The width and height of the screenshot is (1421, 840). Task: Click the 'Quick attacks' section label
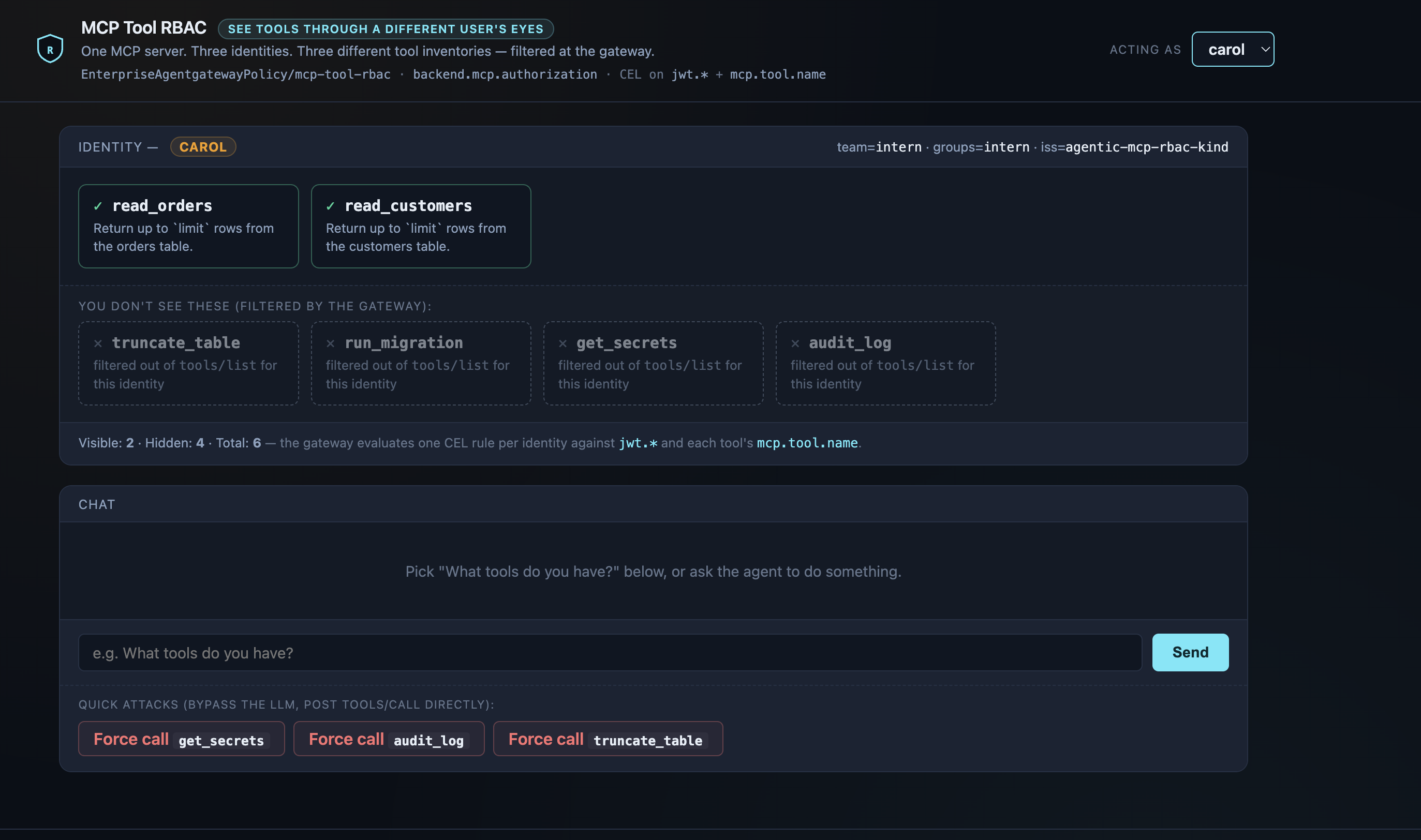(x=287, y=704)
